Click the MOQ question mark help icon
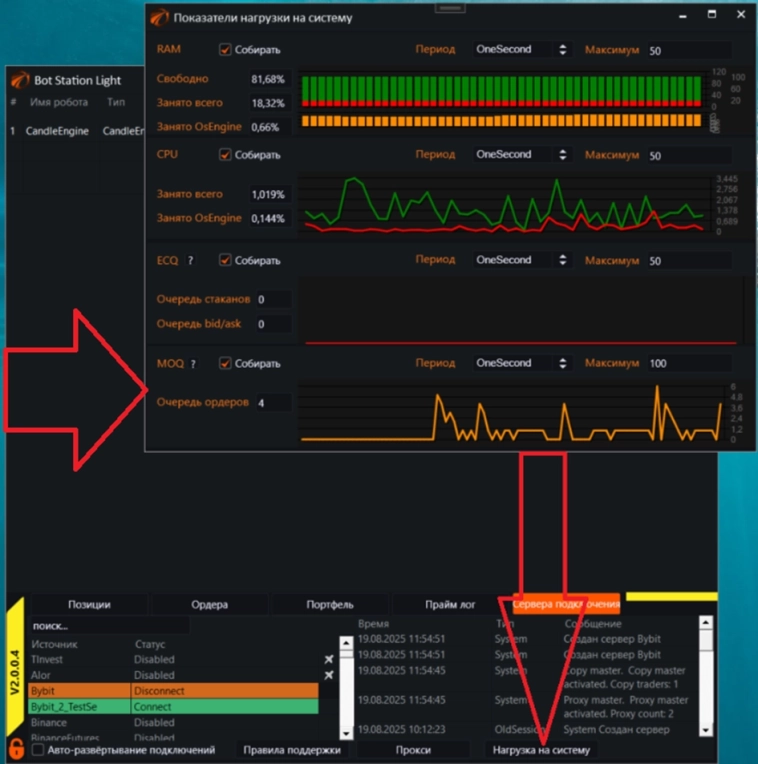This screenshot has width=758, height=764. (x=193, y=364)
